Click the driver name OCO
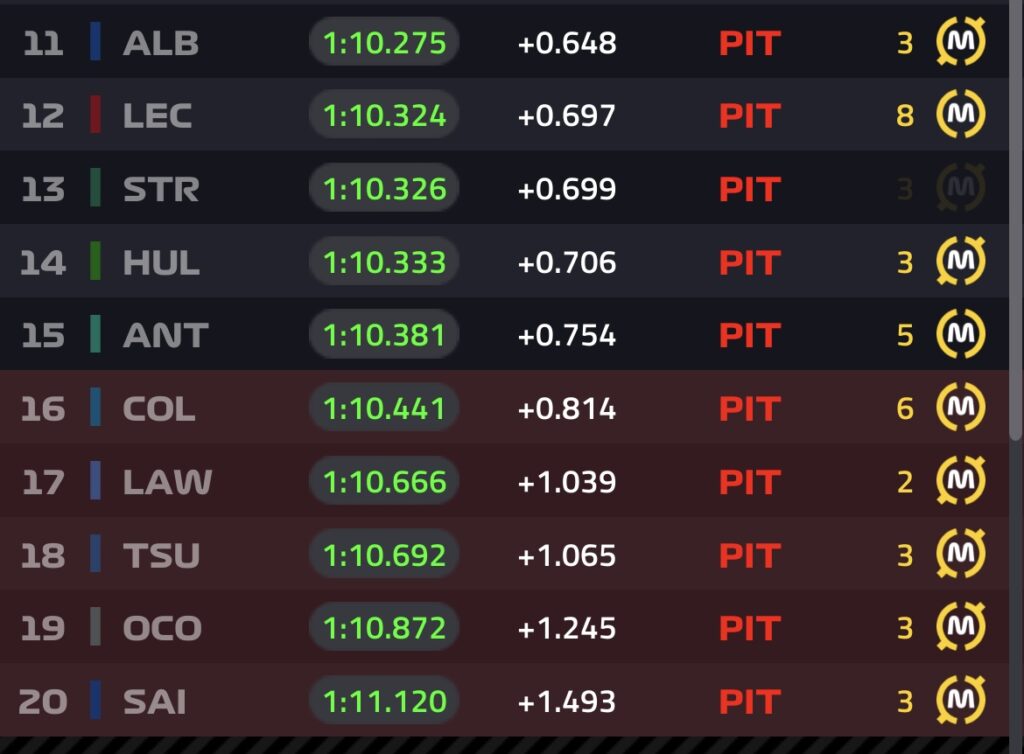 tap(162, 628)
